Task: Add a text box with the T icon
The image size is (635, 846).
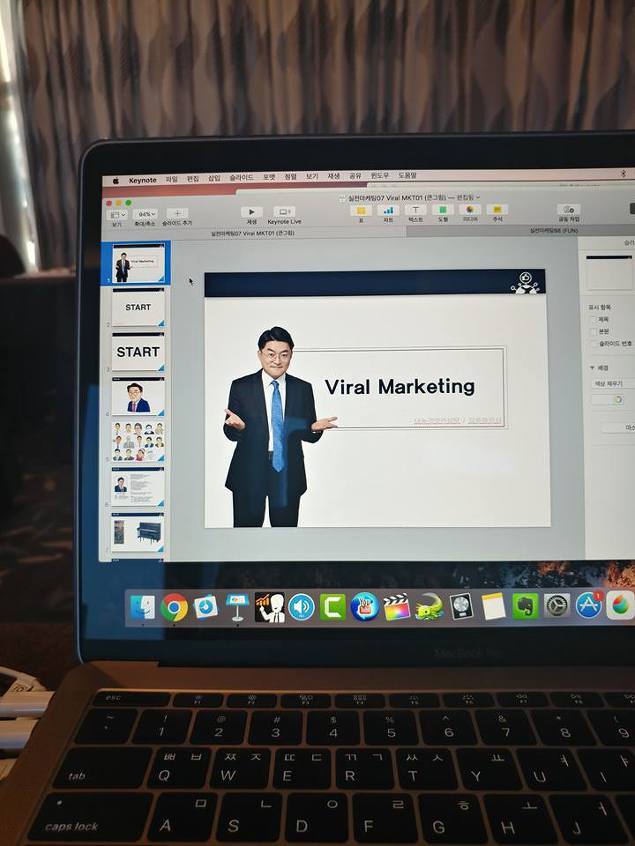Action: 415,210
